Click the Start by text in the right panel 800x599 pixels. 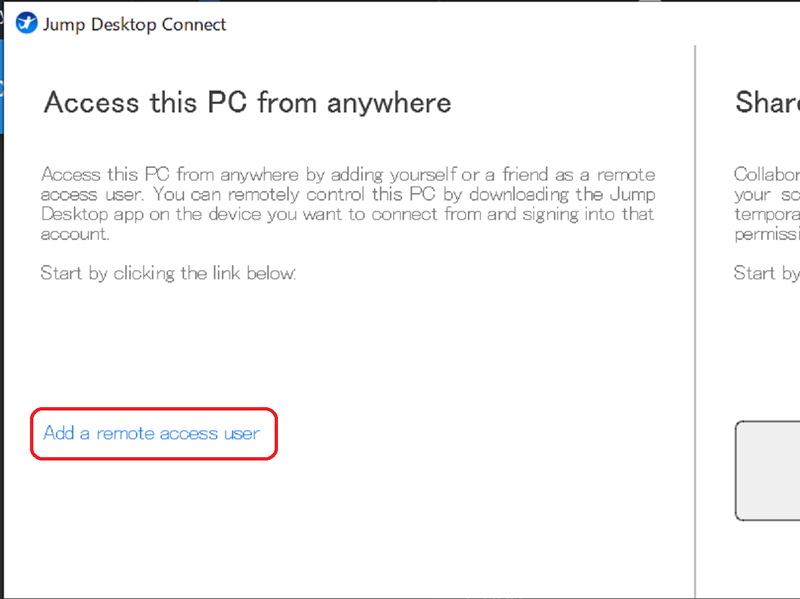coord(766,273)
